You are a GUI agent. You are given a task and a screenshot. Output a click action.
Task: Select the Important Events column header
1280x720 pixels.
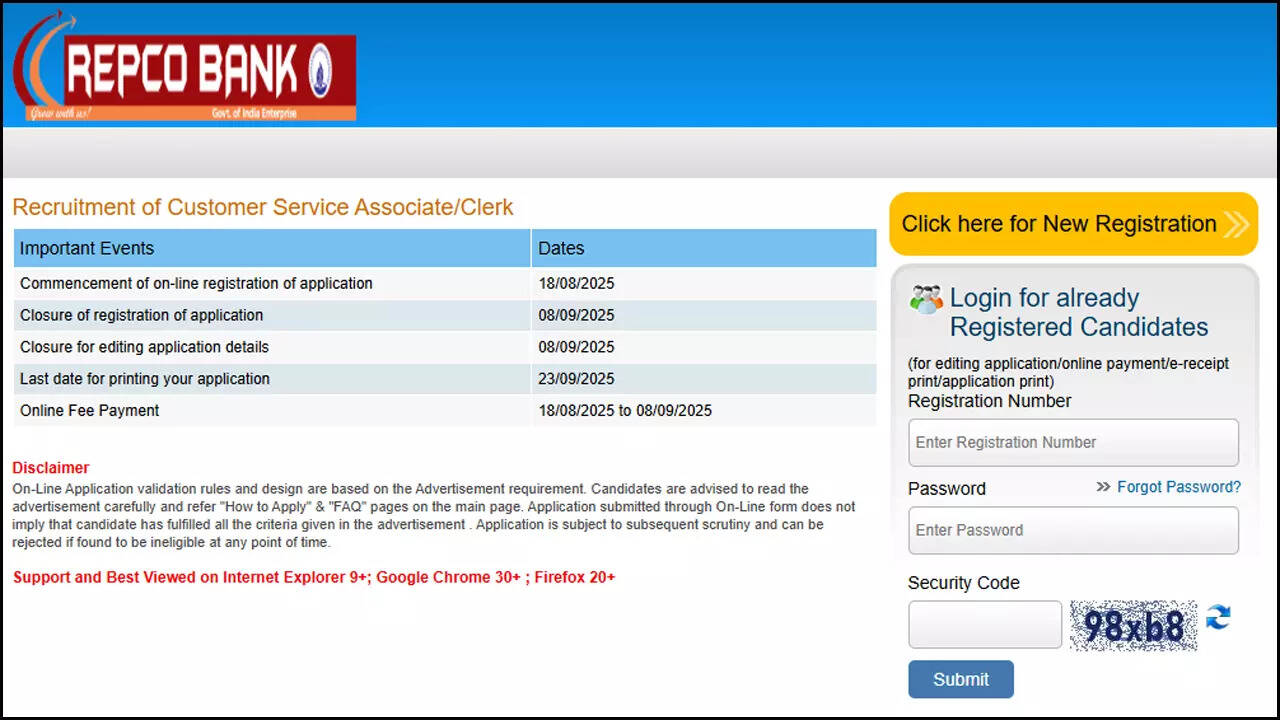pyautogui.click(x=272, y=248)
